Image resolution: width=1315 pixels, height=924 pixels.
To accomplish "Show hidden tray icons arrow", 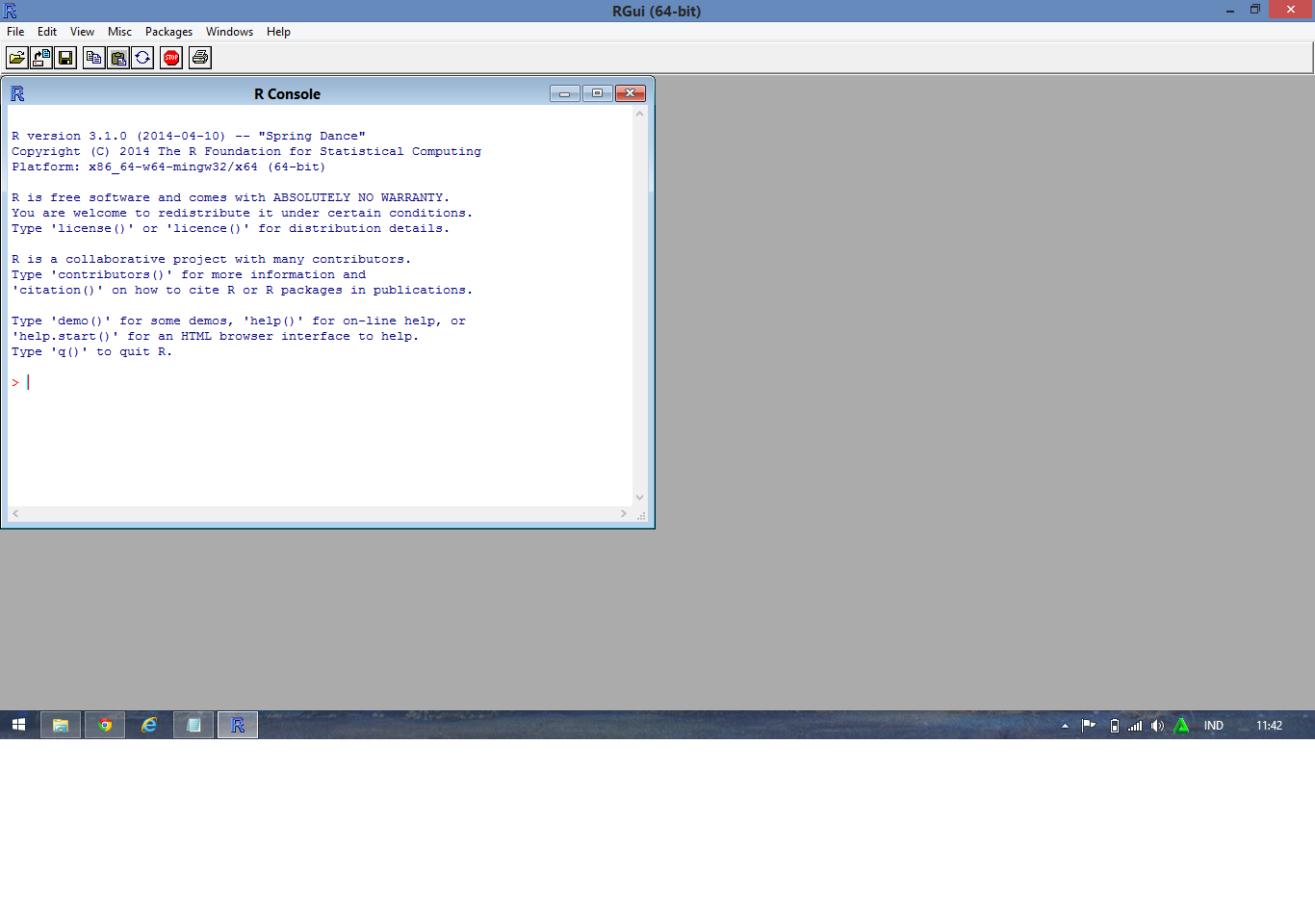I will tap(1065, 726).
